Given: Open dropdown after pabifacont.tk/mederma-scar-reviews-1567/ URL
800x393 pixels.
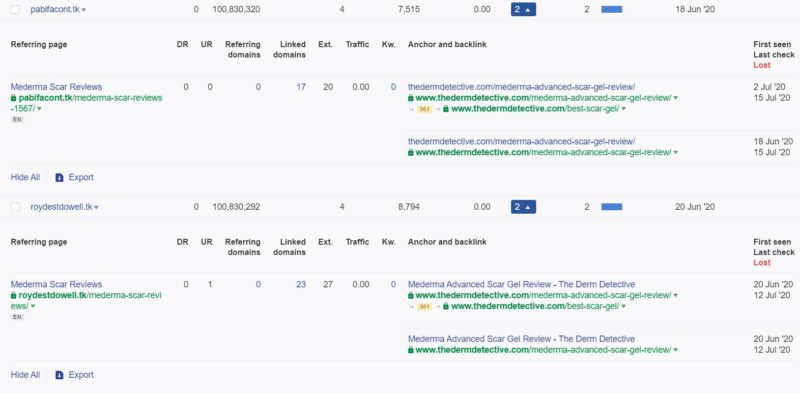Looking at the screenshot, I should pyautogui.click(x=39, y=109).
